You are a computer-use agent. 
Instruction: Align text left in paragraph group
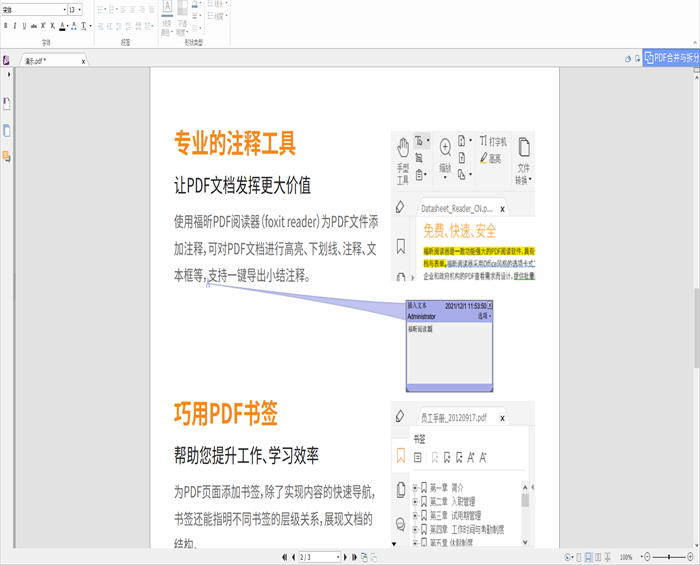pyautogui.click(x=123, y=9)
